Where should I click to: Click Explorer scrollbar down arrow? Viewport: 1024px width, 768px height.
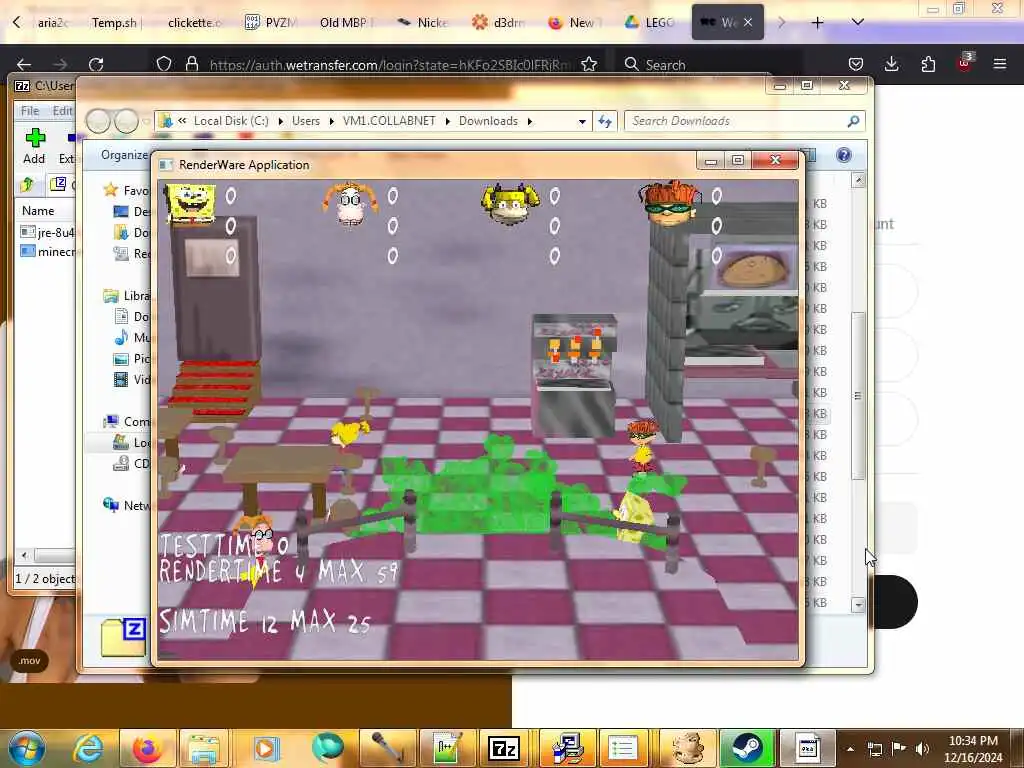[858, 605]
